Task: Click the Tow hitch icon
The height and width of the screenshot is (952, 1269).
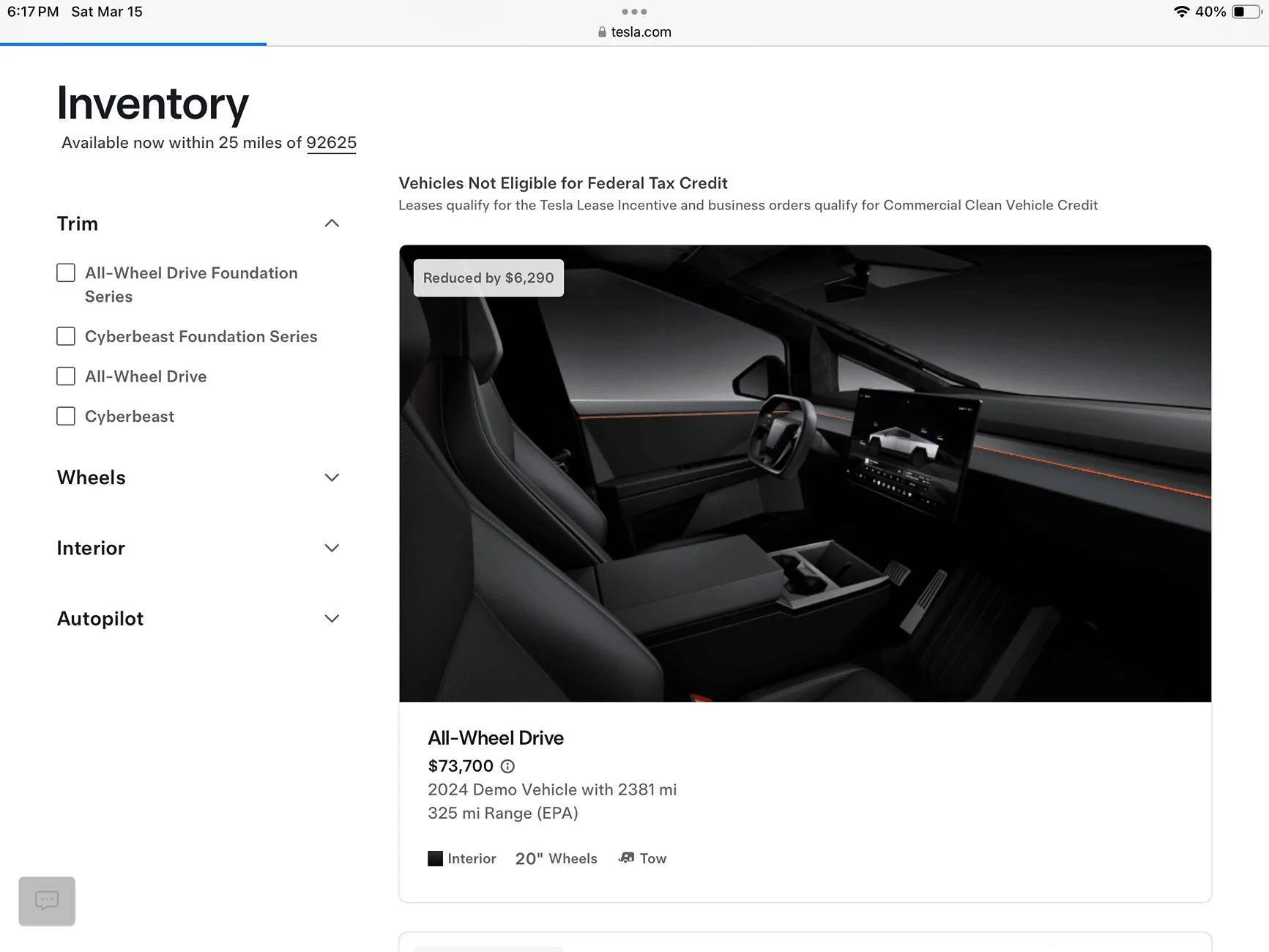Action: [x=626, y=858]
